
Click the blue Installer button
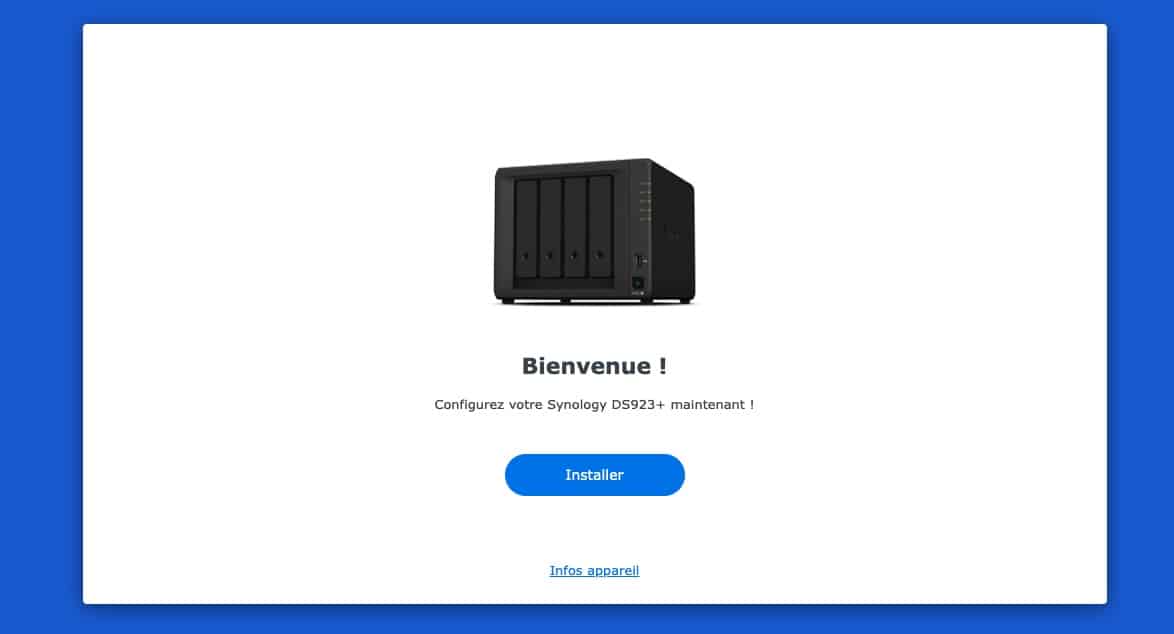tap(594, 475)
